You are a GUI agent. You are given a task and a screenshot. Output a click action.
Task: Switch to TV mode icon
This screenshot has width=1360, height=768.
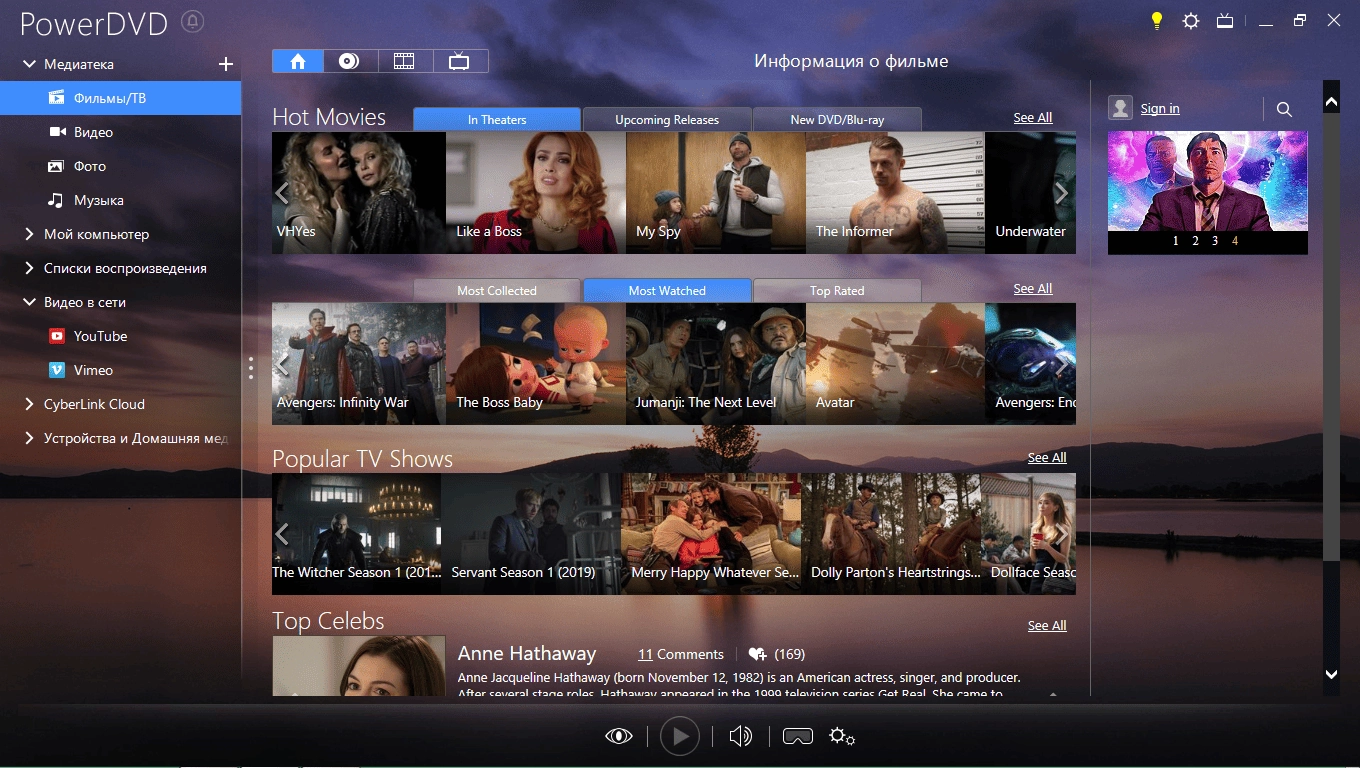click(x=1225, y=20)
